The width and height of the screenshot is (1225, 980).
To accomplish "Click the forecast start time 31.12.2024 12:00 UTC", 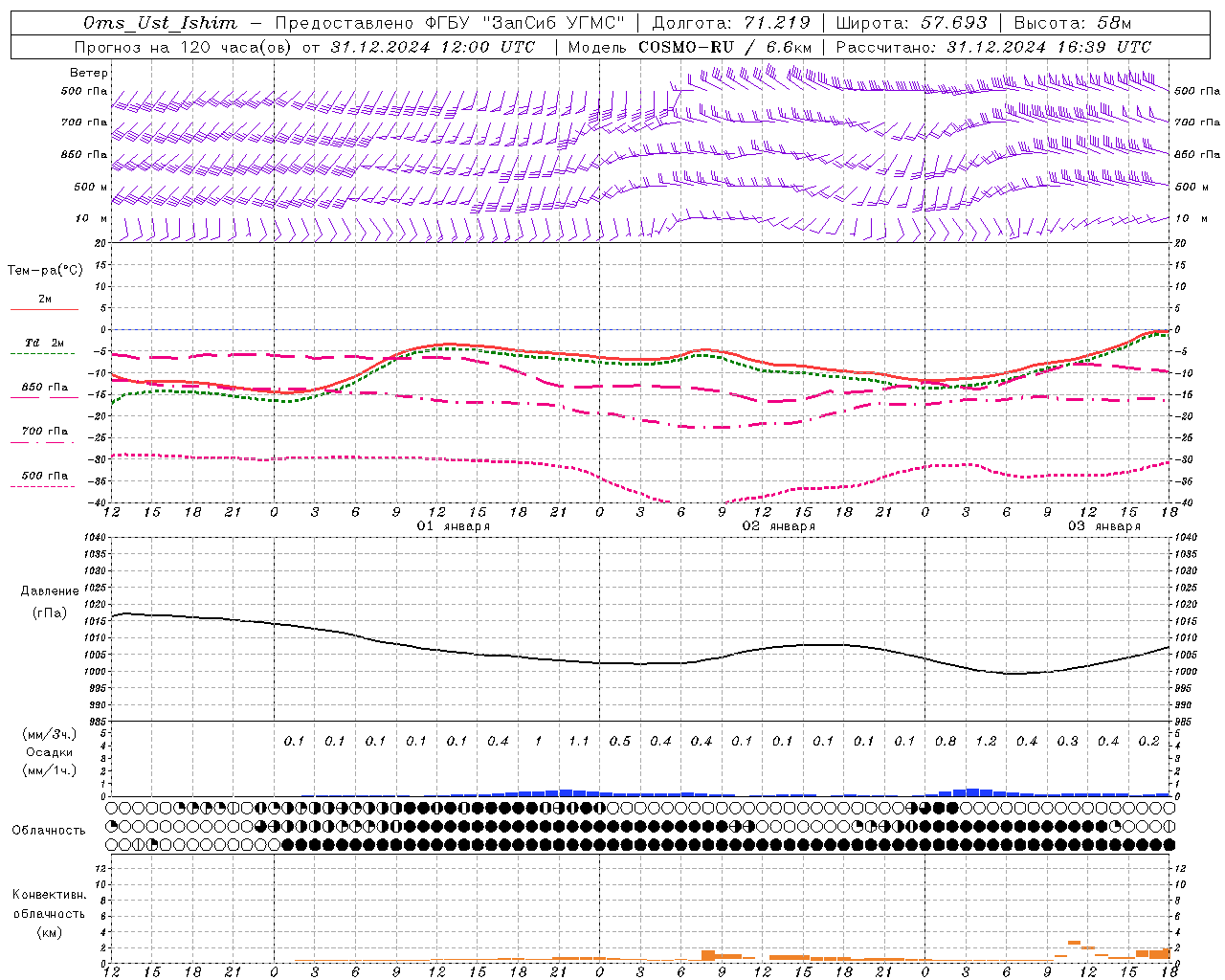I will [x=433, y=47].
